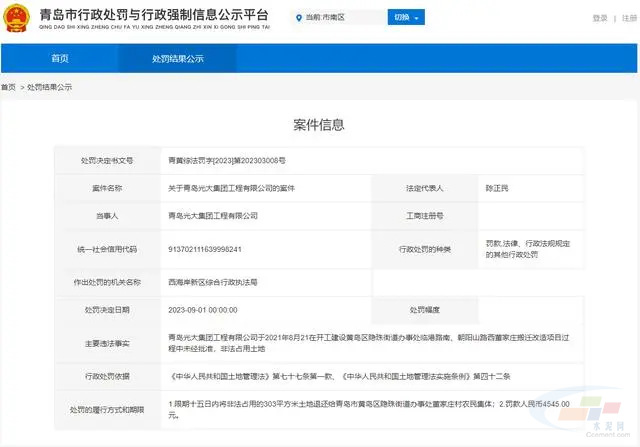
Task: Click the platform title 青岛市行政处罚与行政强制信息公示平台
Action: 154,15
